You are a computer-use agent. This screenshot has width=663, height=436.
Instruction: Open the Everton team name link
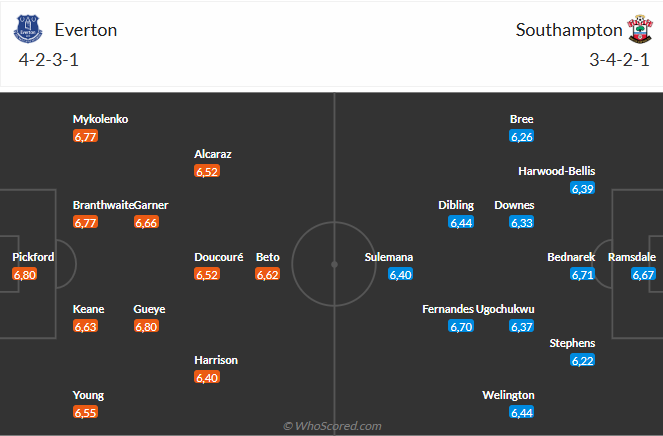point(86,30)
